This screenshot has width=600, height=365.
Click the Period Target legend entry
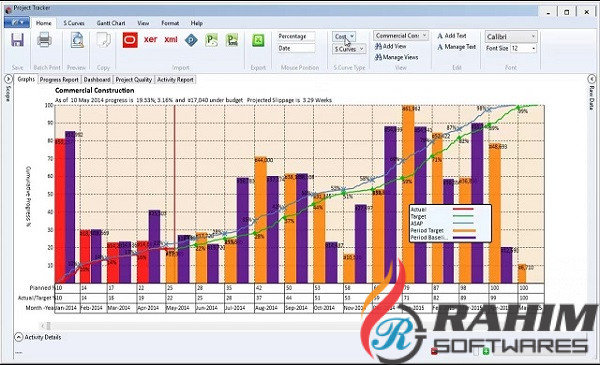point(442,230)
